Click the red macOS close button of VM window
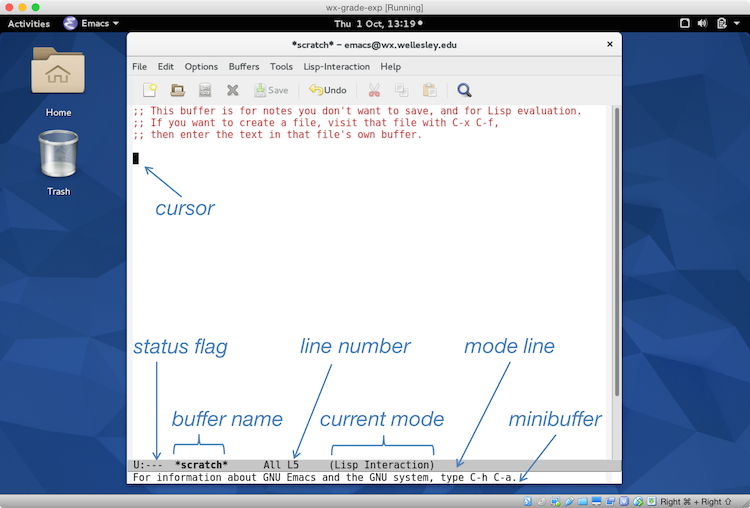The image size is (750, 508). pyautogui.click(x=9, y=7)
